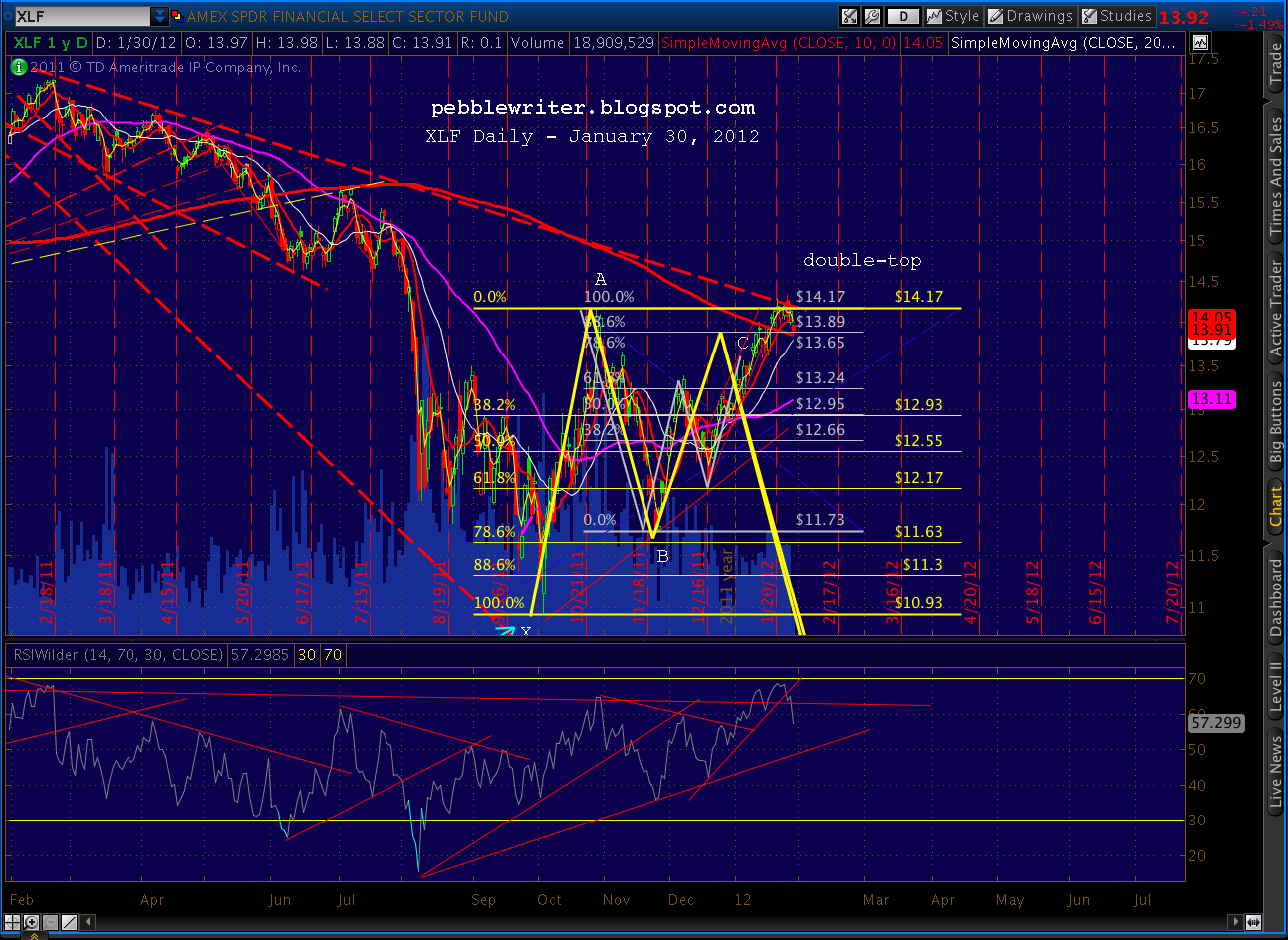The height and width of the screenshot is (940, 1288).
Task: Open the Style menu
Action: click(954, 16)
